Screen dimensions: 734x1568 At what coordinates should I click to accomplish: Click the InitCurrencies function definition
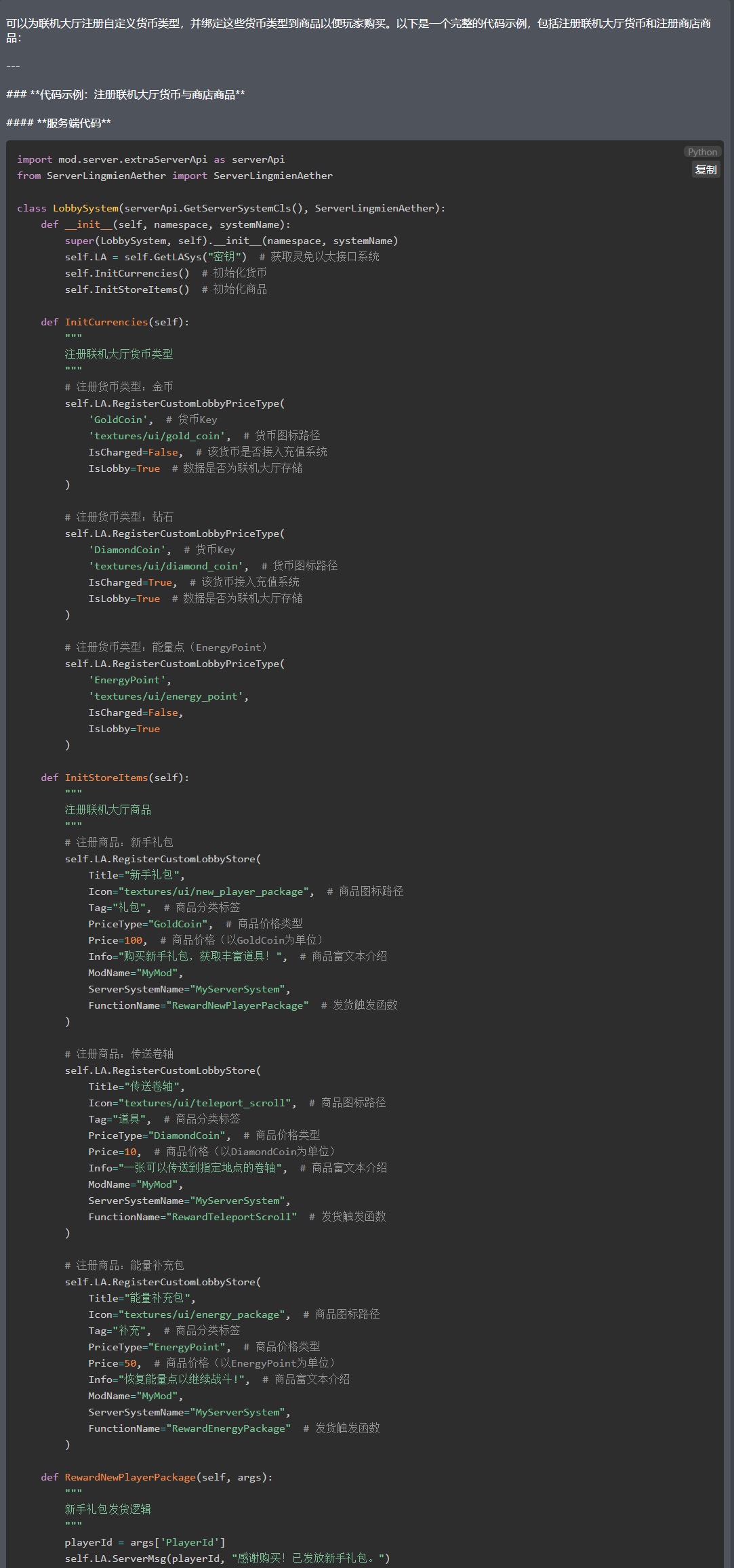[106, 322]
